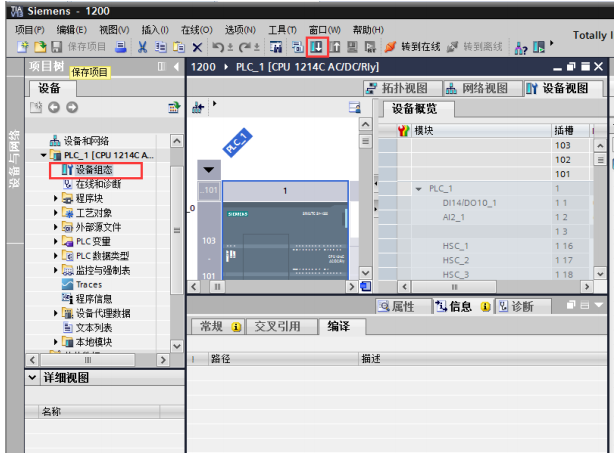Select Traces in project tree
The height and width of the screenshot is (463, 615).
coord(89,284)
